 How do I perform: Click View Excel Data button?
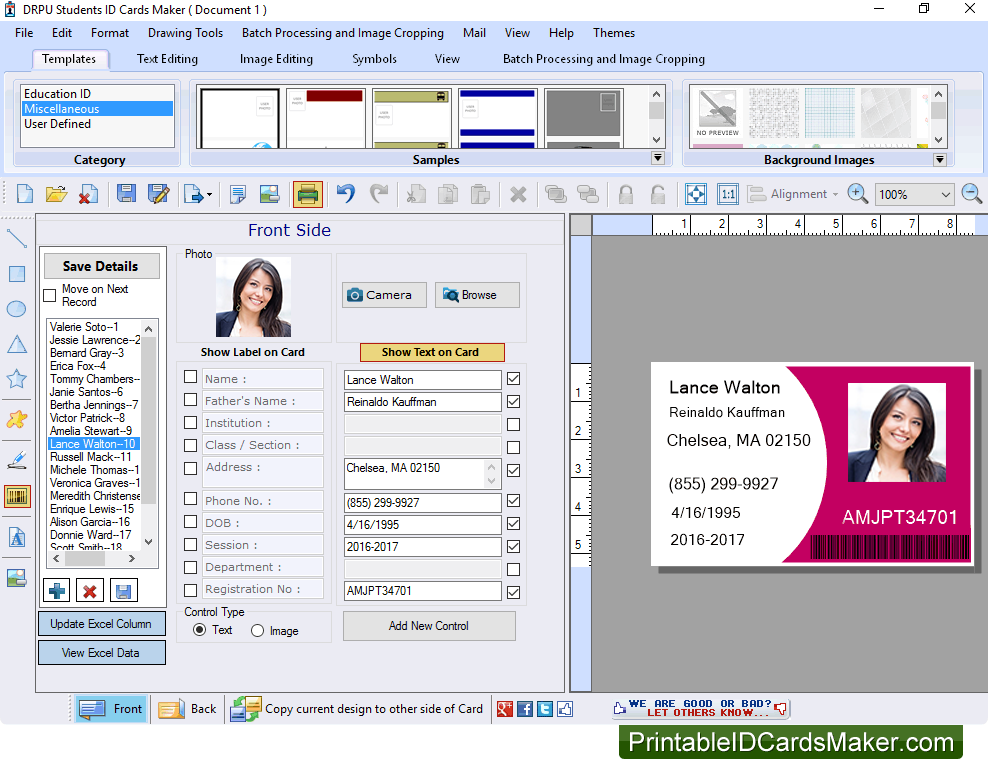(101, 653)
